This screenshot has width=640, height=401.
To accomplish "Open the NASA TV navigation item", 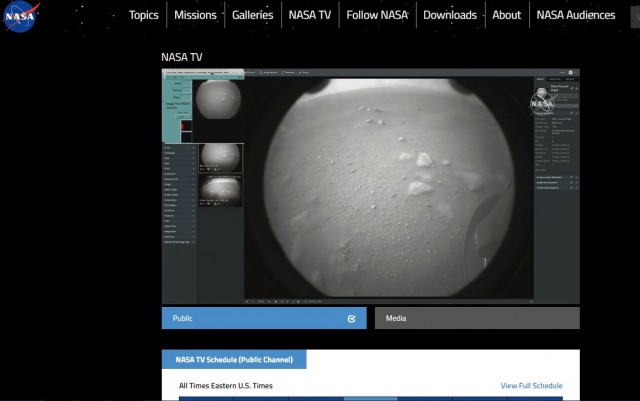I will [310, 15].
